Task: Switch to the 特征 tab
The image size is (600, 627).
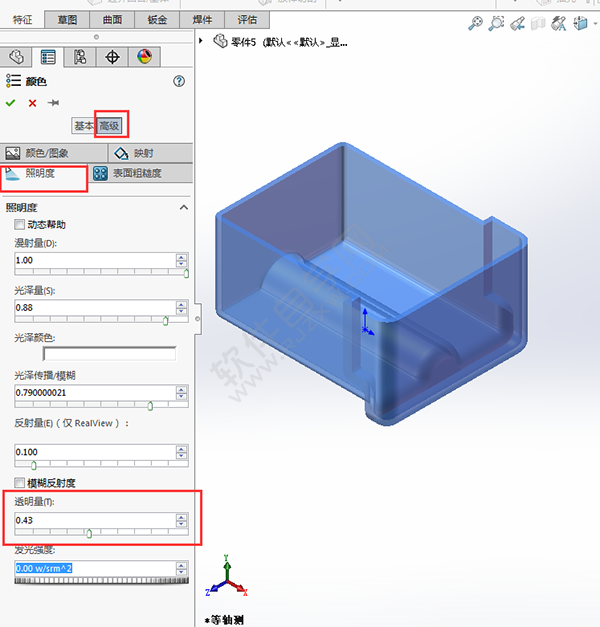Action: (x=22, y=20)
